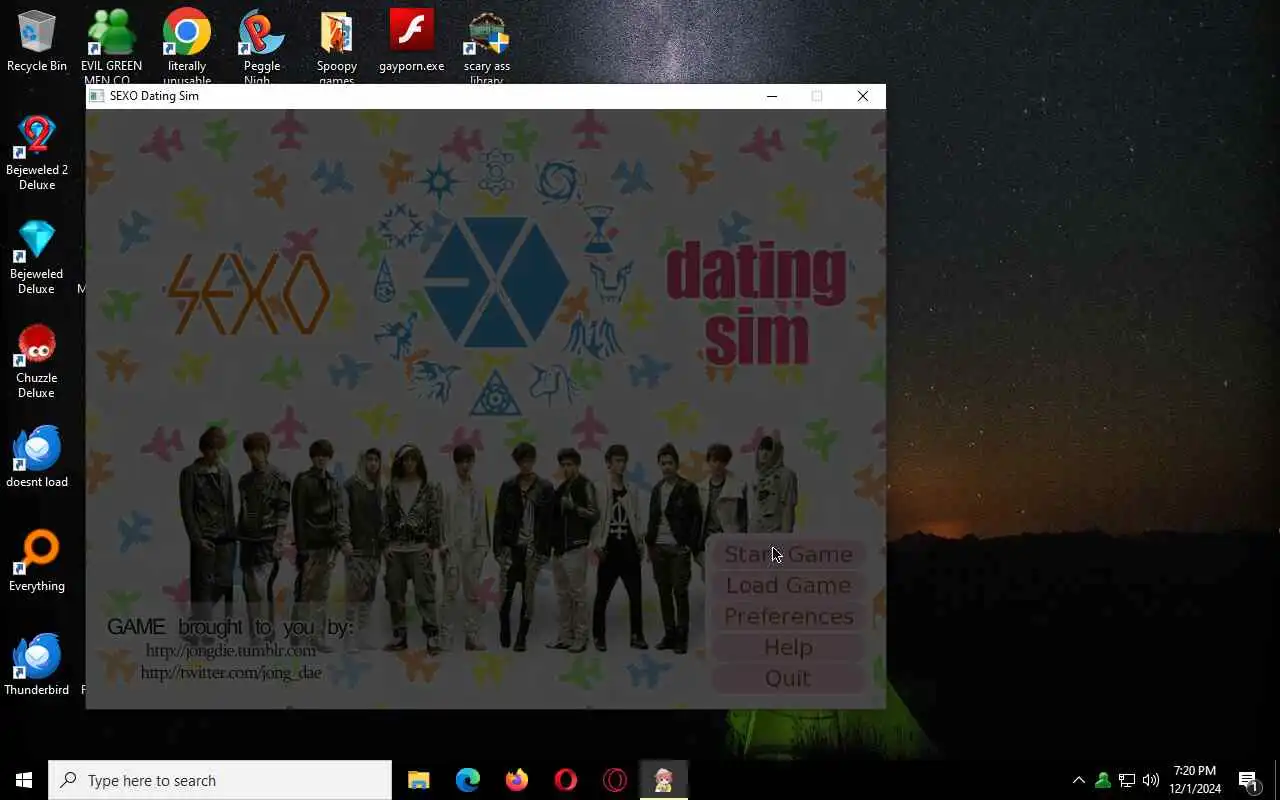Select the Chuzzle Deluxe desktop shortcut
The image size is (1280, 800).
(x=37, y=361)
